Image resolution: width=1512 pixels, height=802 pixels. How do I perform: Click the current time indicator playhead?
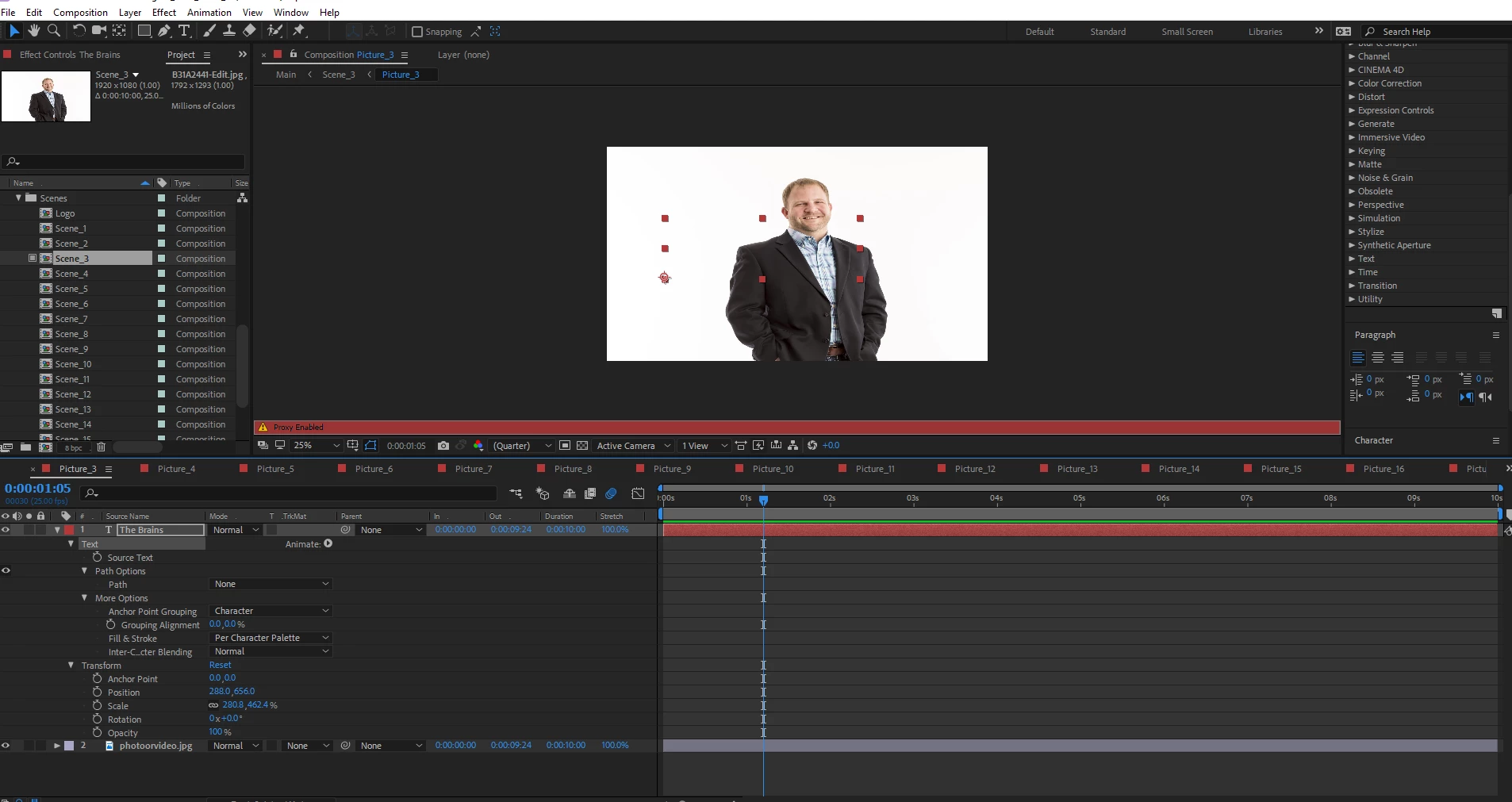tap(763, 500)
